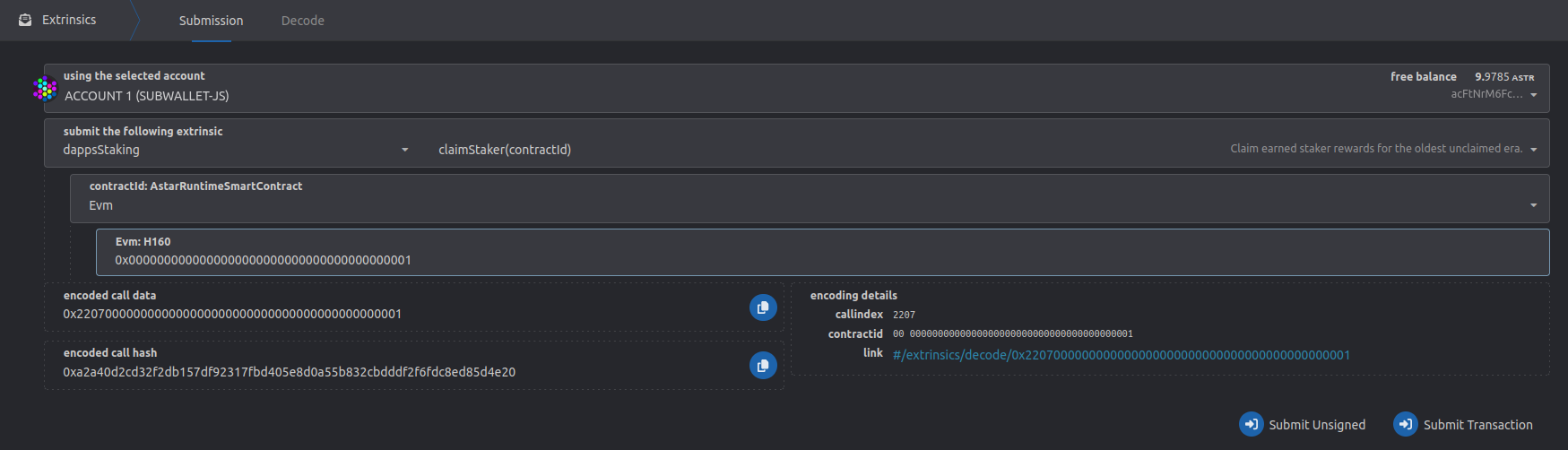Select the ACCOUNT 1 (SUBWALLET-JS) field
This screenshot has height=450, width=1568.
coord(147,96)
